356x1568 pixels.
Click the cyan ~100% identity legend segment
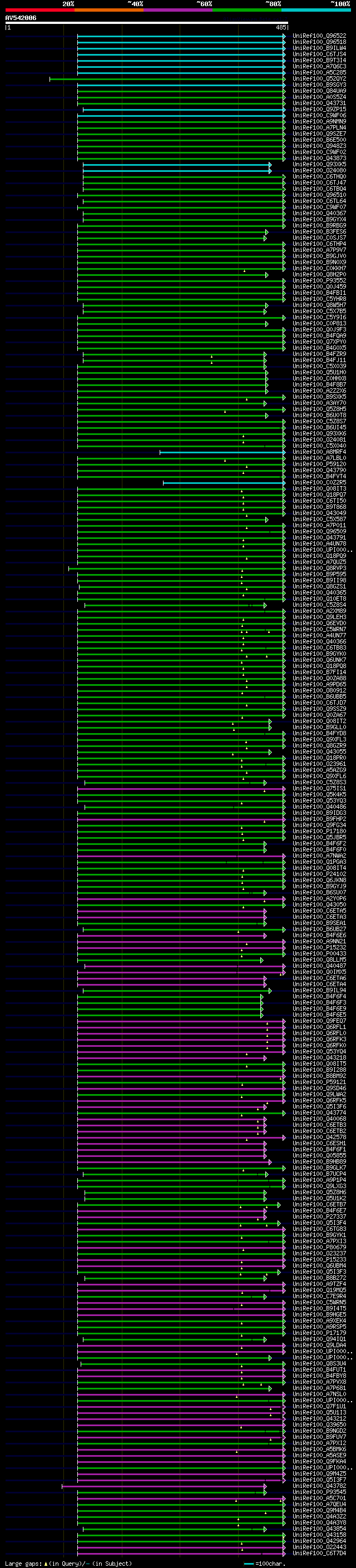pyautogui.click(x=316, y=10)
